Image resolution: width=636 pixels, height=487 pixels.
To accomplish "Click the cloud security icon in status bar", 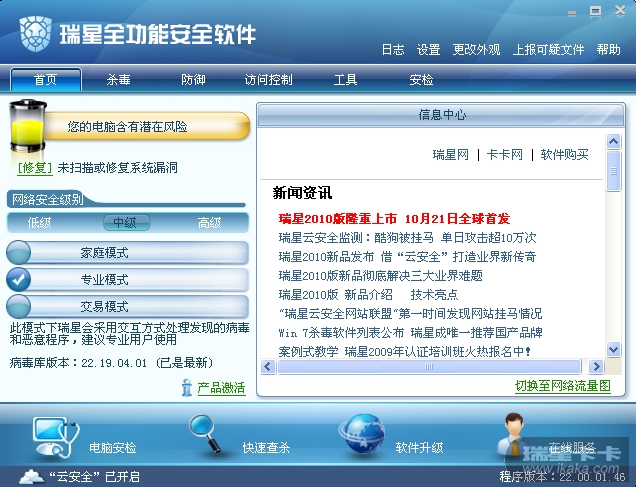I will (x=32, y=476).
